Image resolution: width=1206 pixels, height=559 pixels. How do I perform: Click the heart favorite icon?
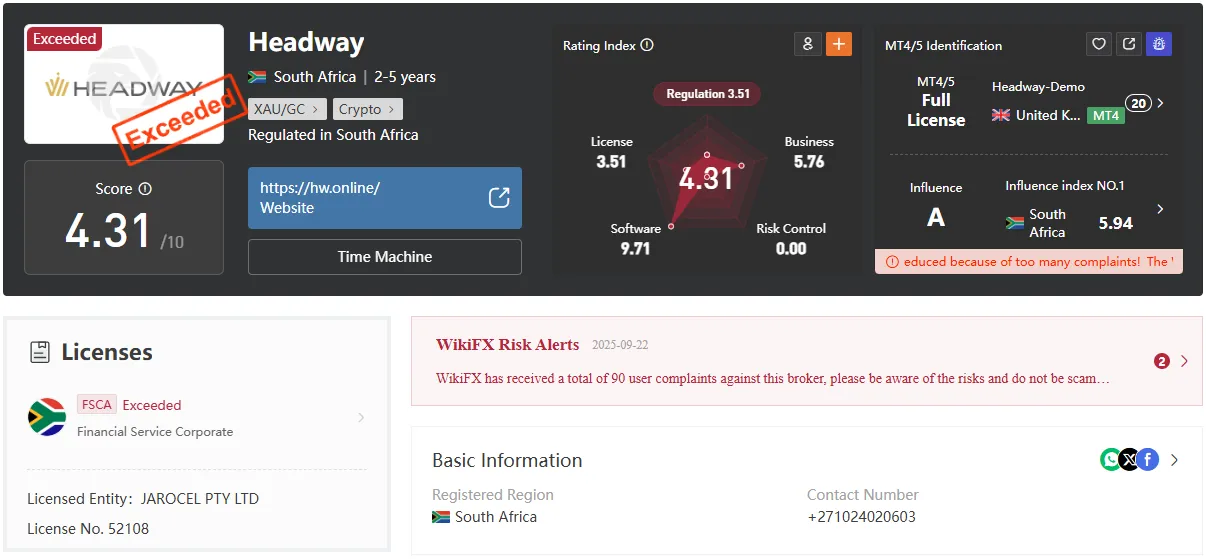coord(1099,44)
